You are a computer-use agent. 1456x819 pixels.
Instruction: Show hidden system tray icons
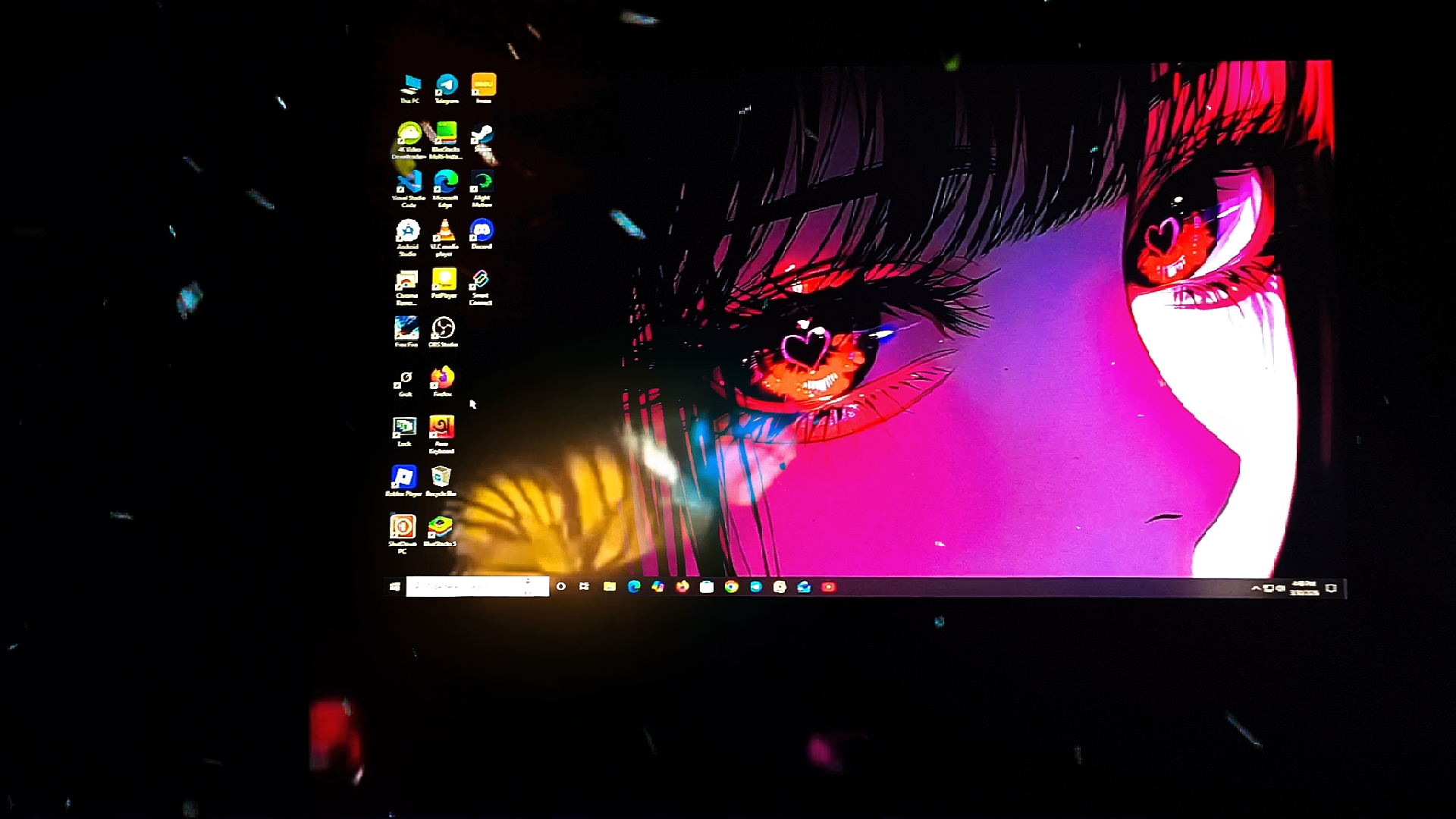[x=1255, y=588]
